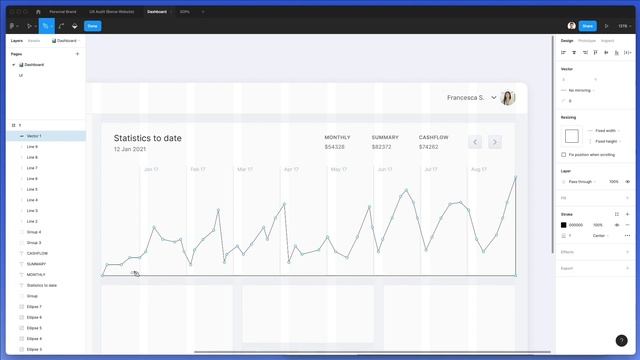Click the align horizontal centers icon
The height and width of the screenshot is (360, 640).
[574, 53]
